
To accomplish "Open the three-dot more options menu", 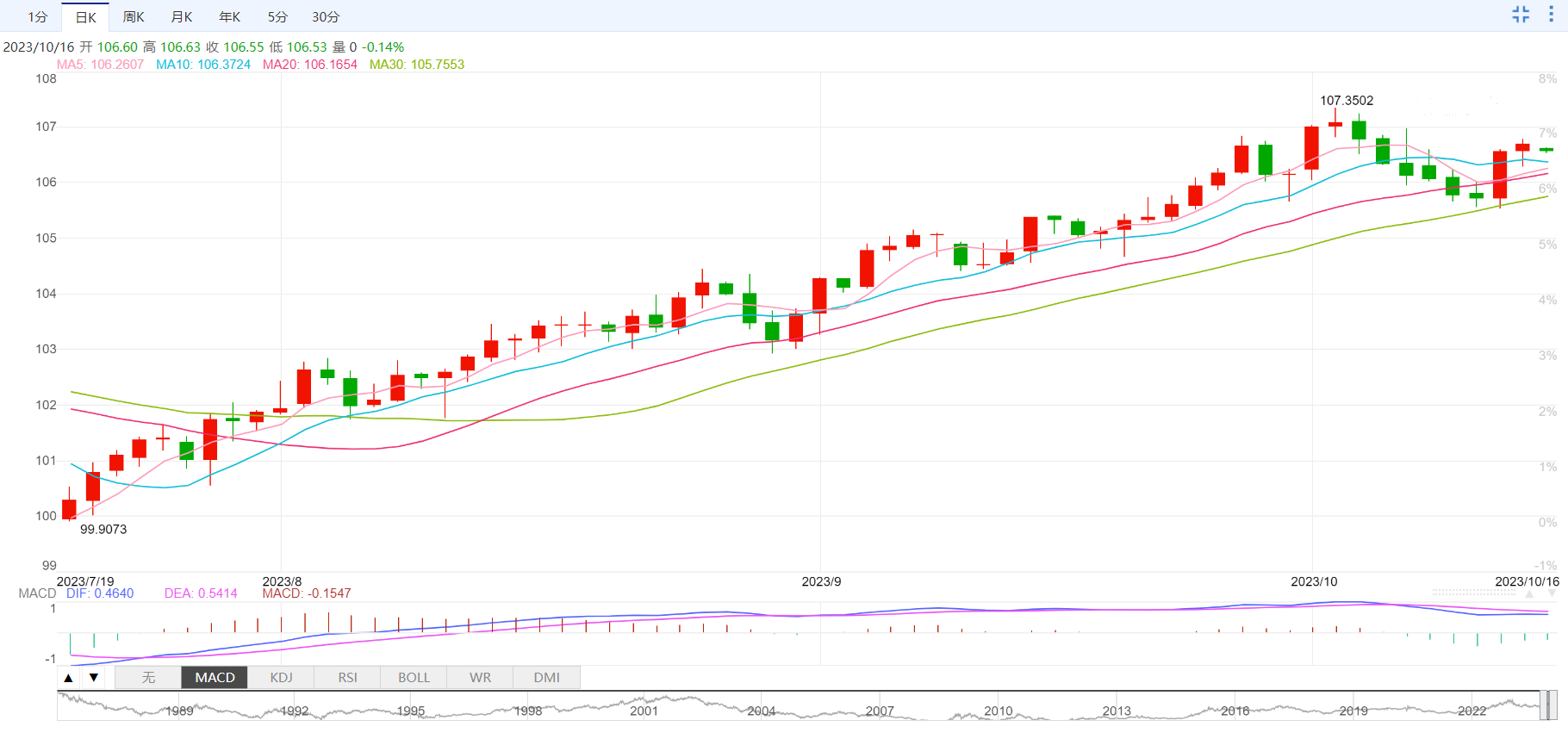I will [1551, 14].
